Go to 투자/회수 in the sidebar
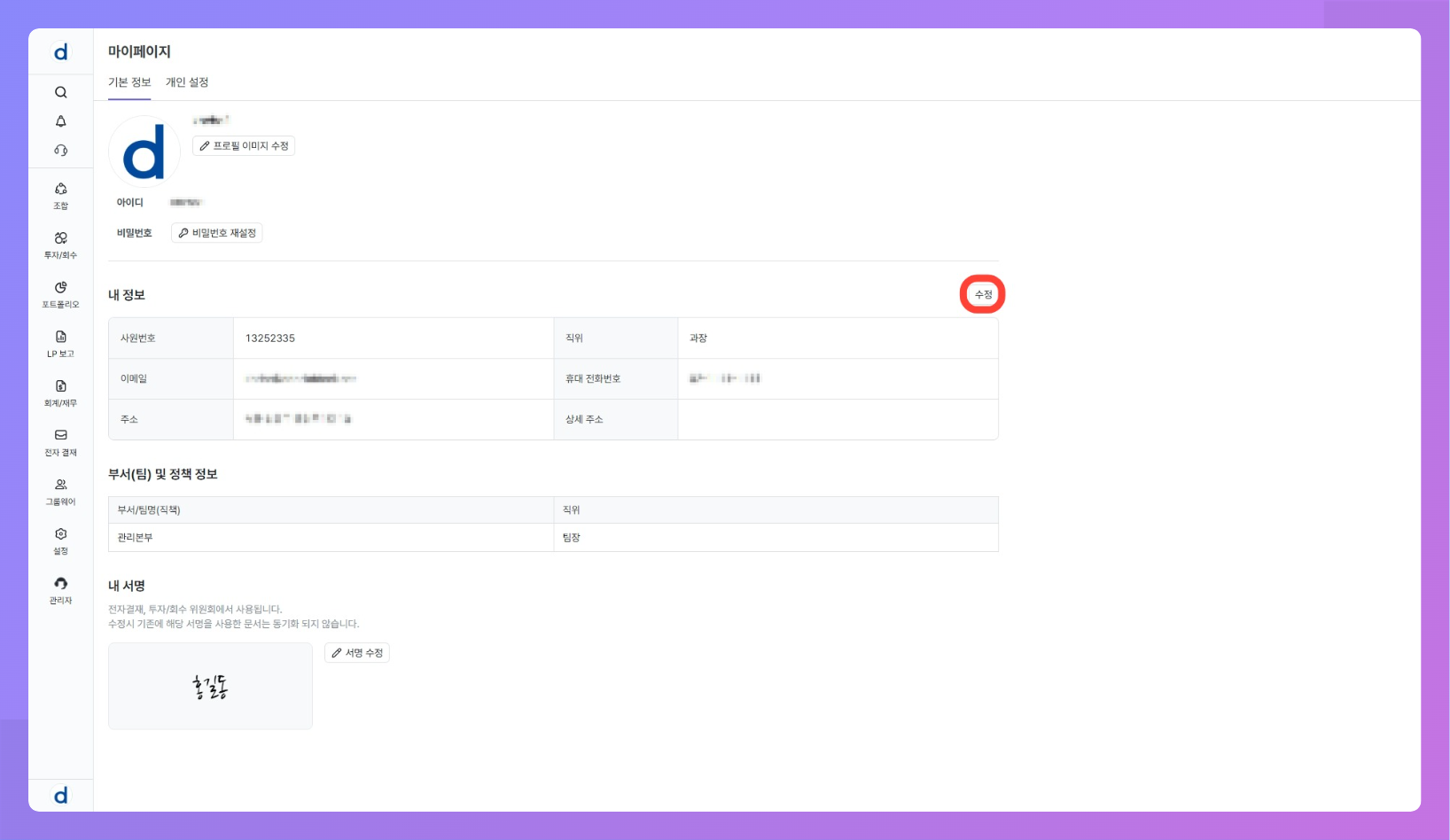Image resolution: width=1450 pixels, height=840 pixels. click(60, 245)
